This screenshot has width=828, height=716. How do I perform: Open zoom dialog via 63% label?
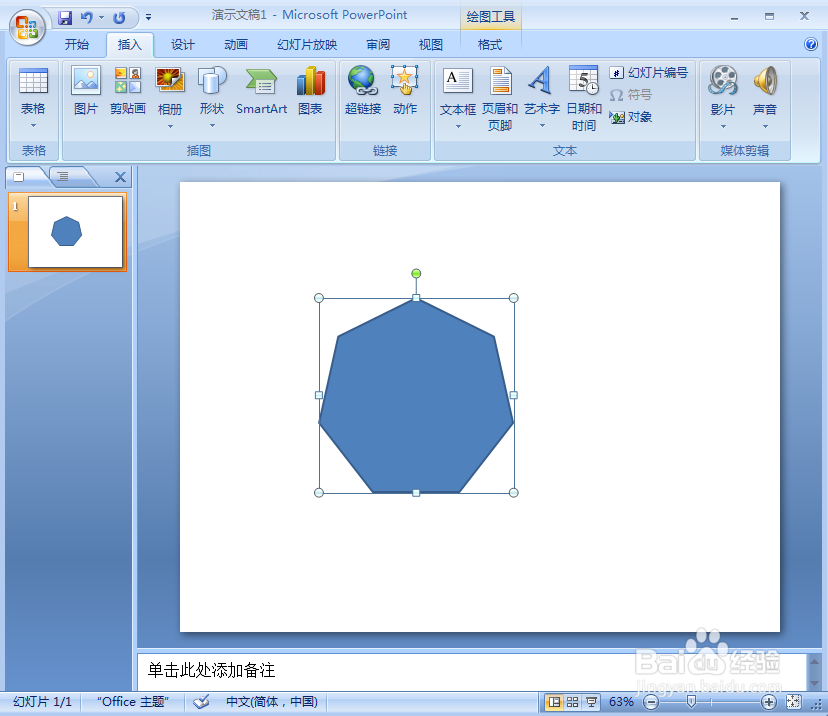pyautogui.click(x=620, y=702)
